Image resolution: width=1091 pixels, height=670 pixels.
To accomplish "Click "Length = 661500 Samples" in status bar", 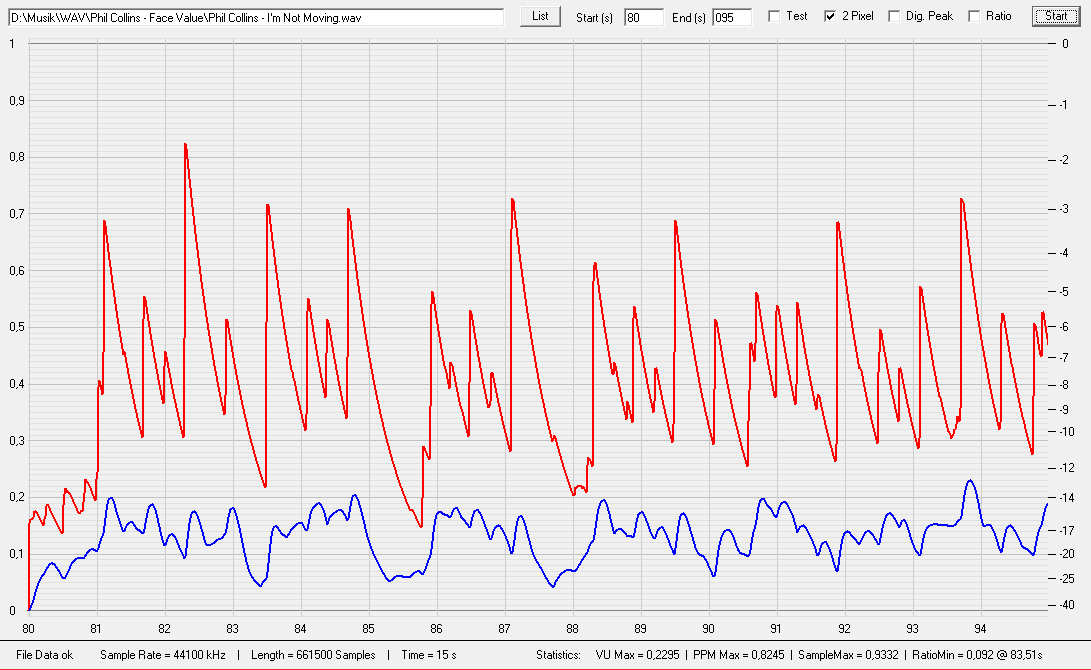I will (x=313, y=655).
